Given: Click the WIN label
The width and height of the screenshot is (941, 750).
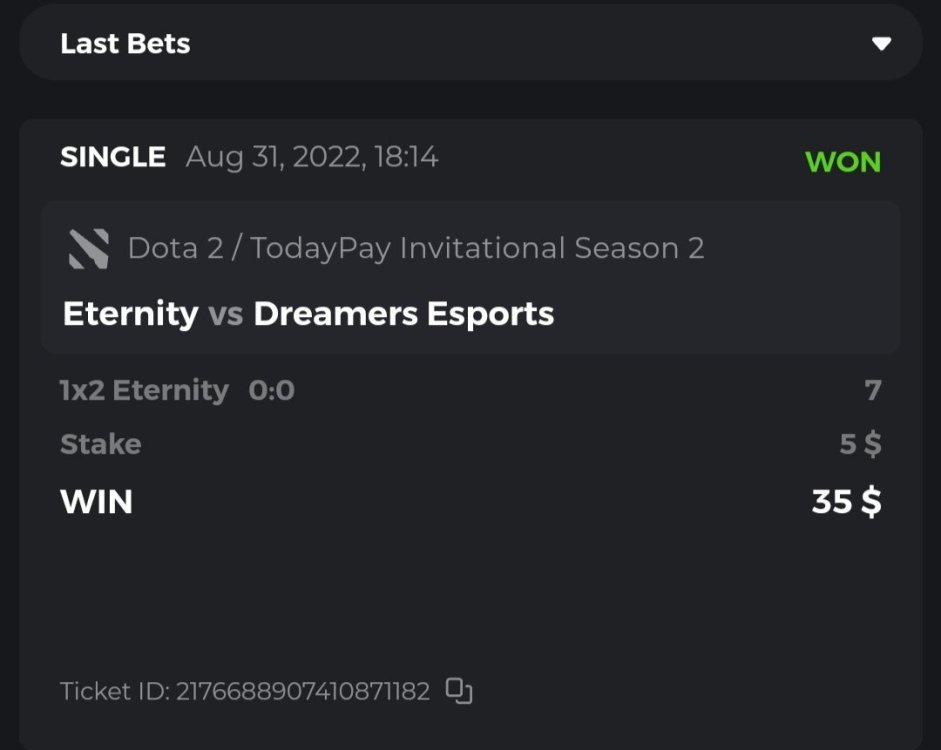Looking at the screenshot, I should (x=96, y=501).
